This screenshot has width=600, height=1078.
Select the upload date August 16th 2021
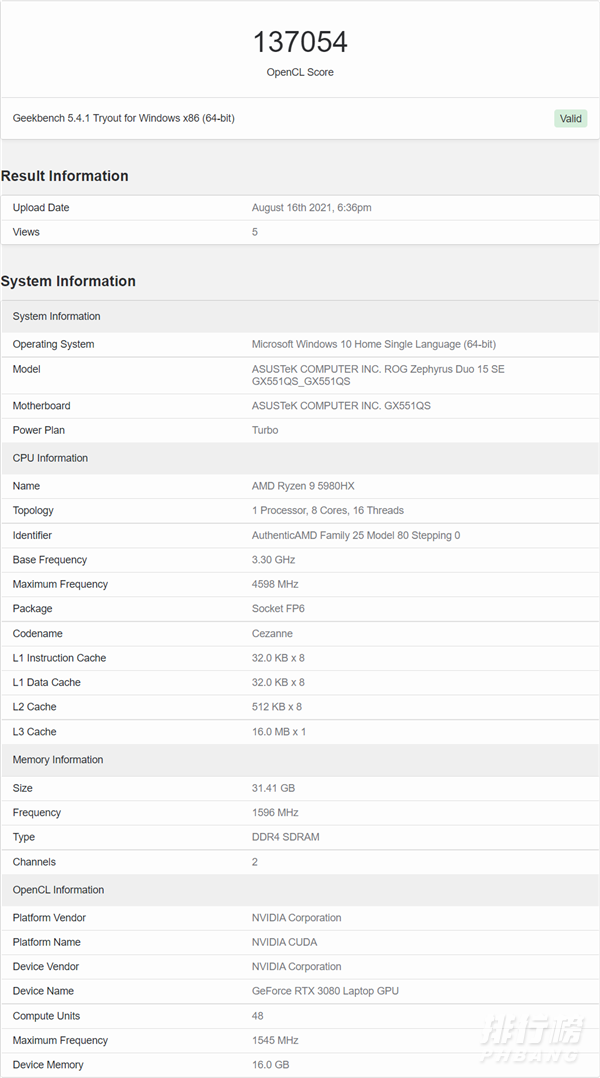(311, 208)
